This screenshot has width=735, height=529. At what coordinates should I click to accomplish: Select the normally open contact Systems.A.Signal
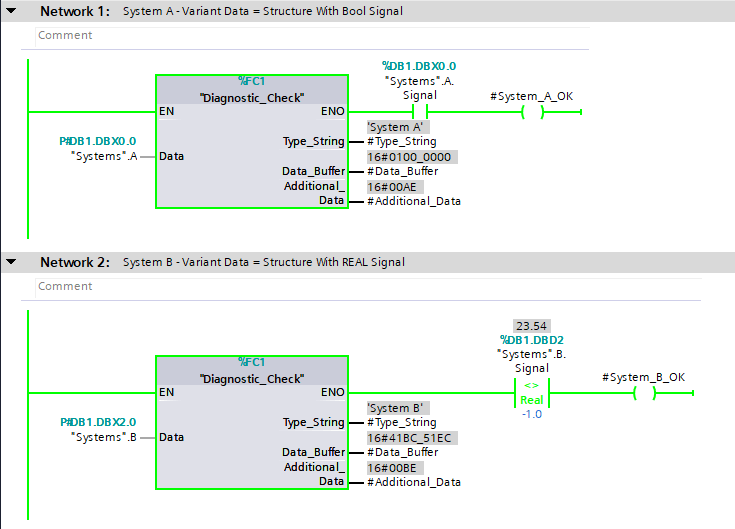tap(419, 112)
